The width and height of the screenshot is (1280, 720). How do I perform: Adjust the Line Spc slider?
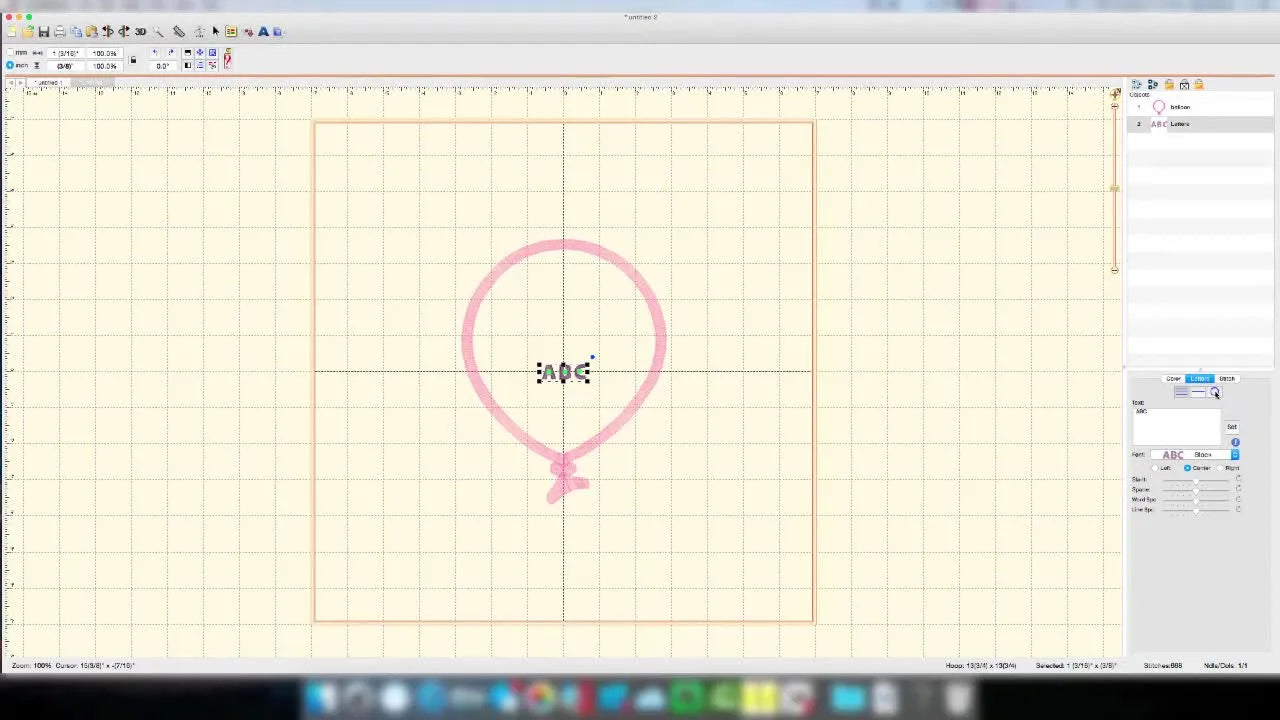click(1196, 510)
